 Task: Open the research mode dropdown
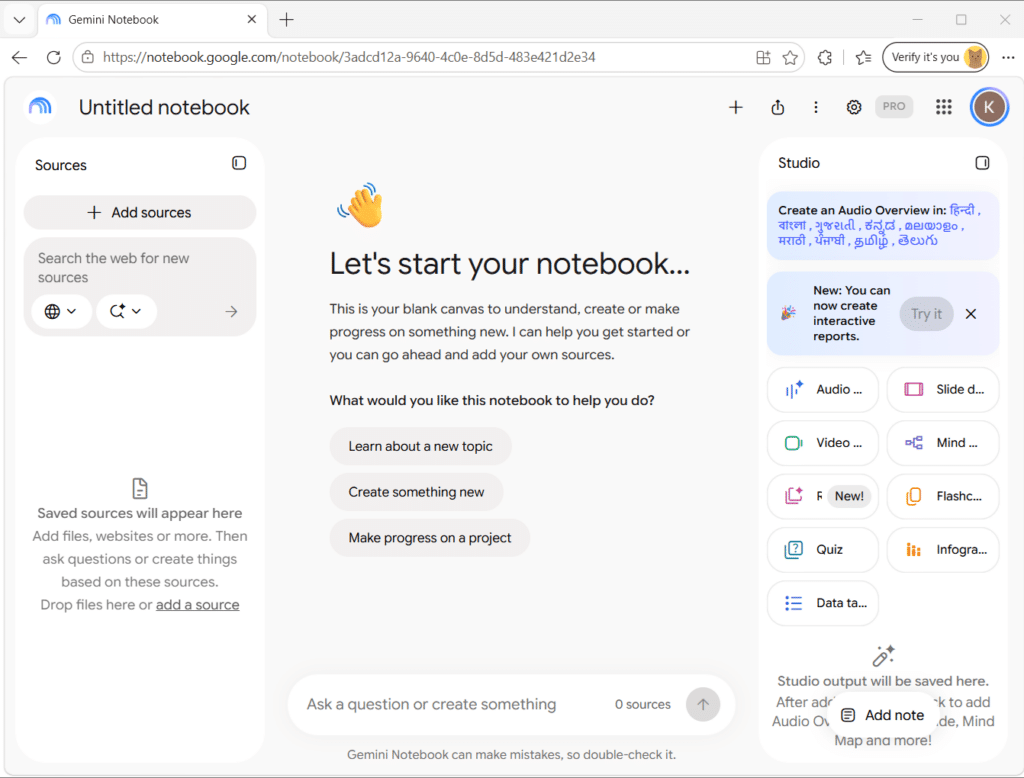pyautogui.click(x=126, y=312)
